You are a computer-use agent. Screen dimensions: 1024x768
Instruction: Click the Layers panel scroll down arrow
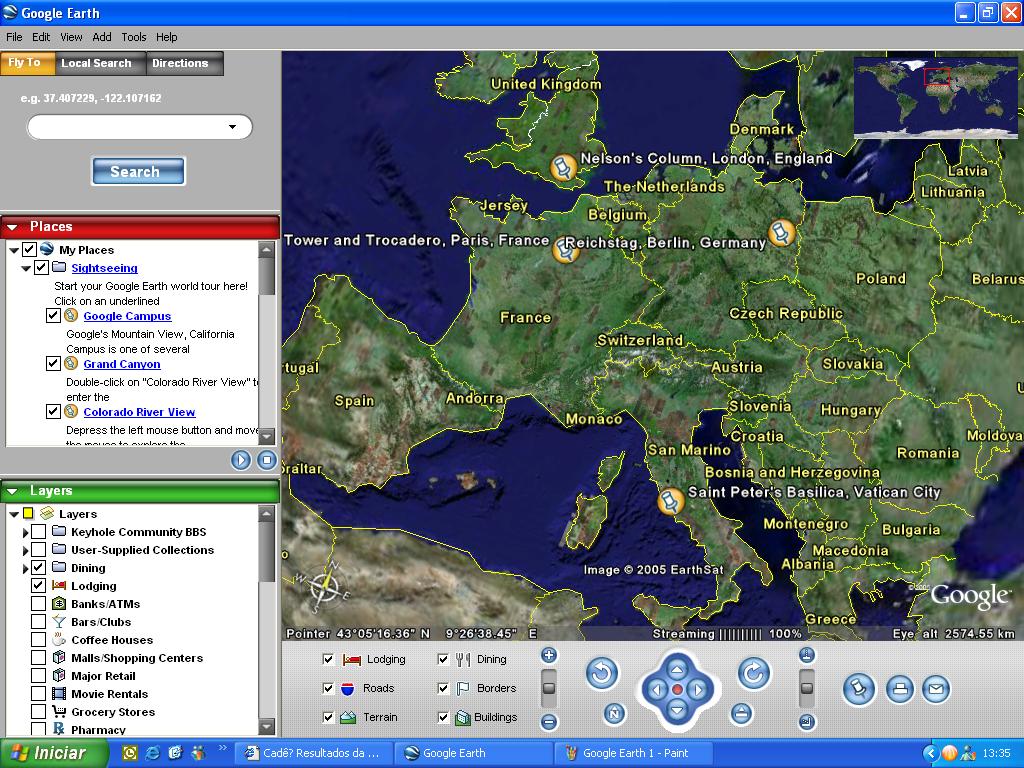point(266,726)
